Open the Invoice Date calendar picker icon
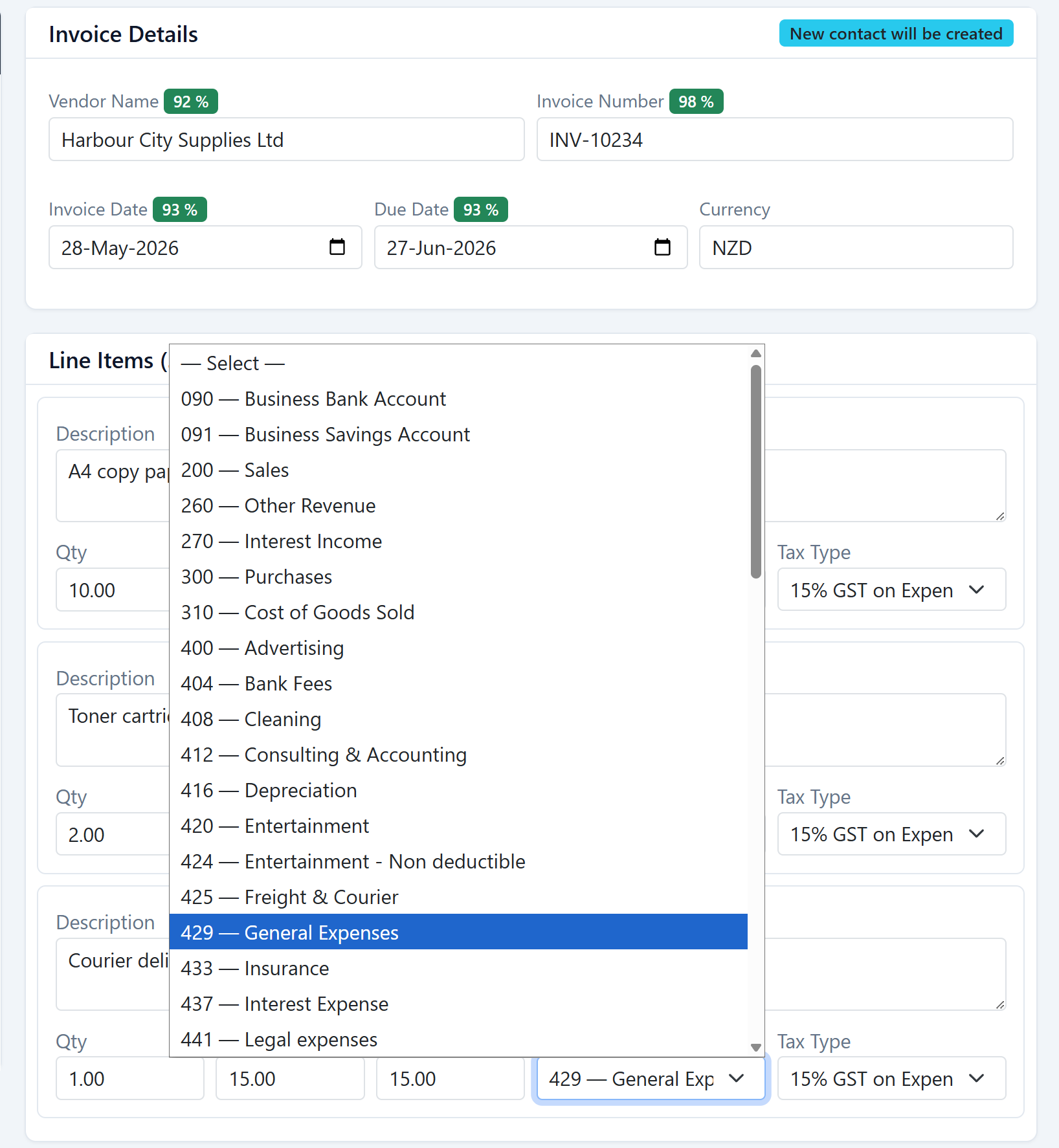 [337, 247]
